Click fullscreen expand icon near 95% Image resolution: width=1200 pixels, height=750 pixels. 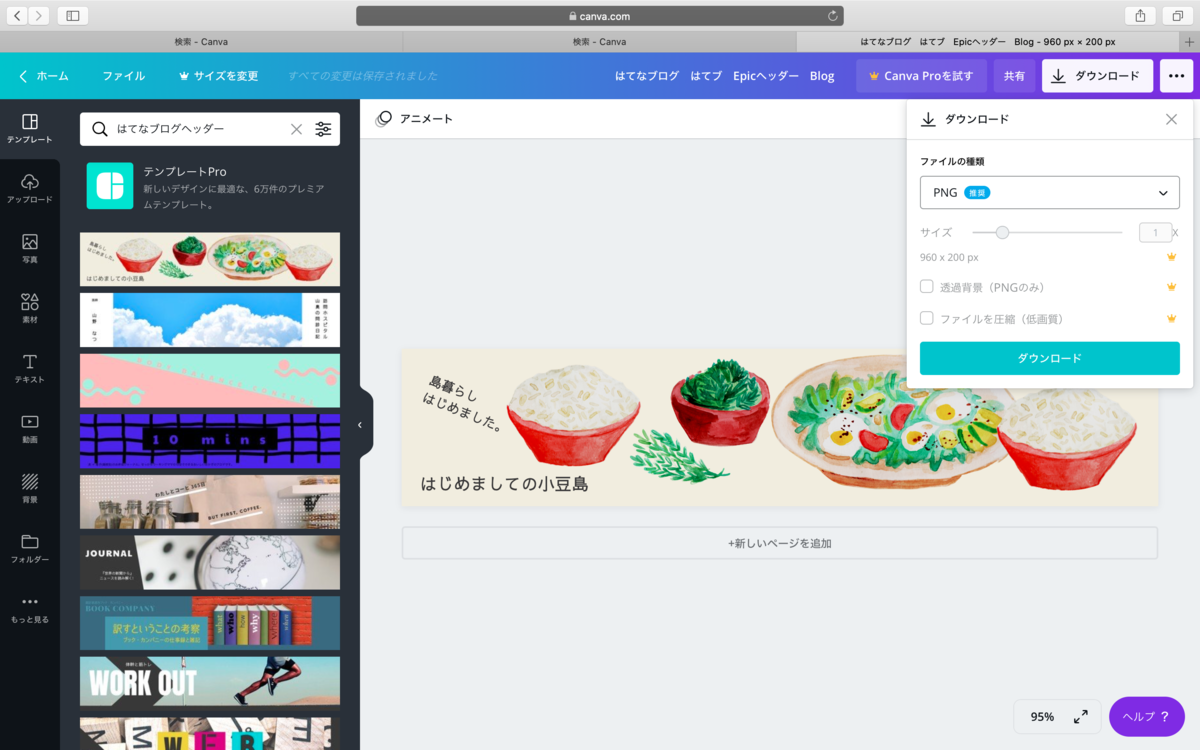pyautogui.click(x=1081, y=717)
